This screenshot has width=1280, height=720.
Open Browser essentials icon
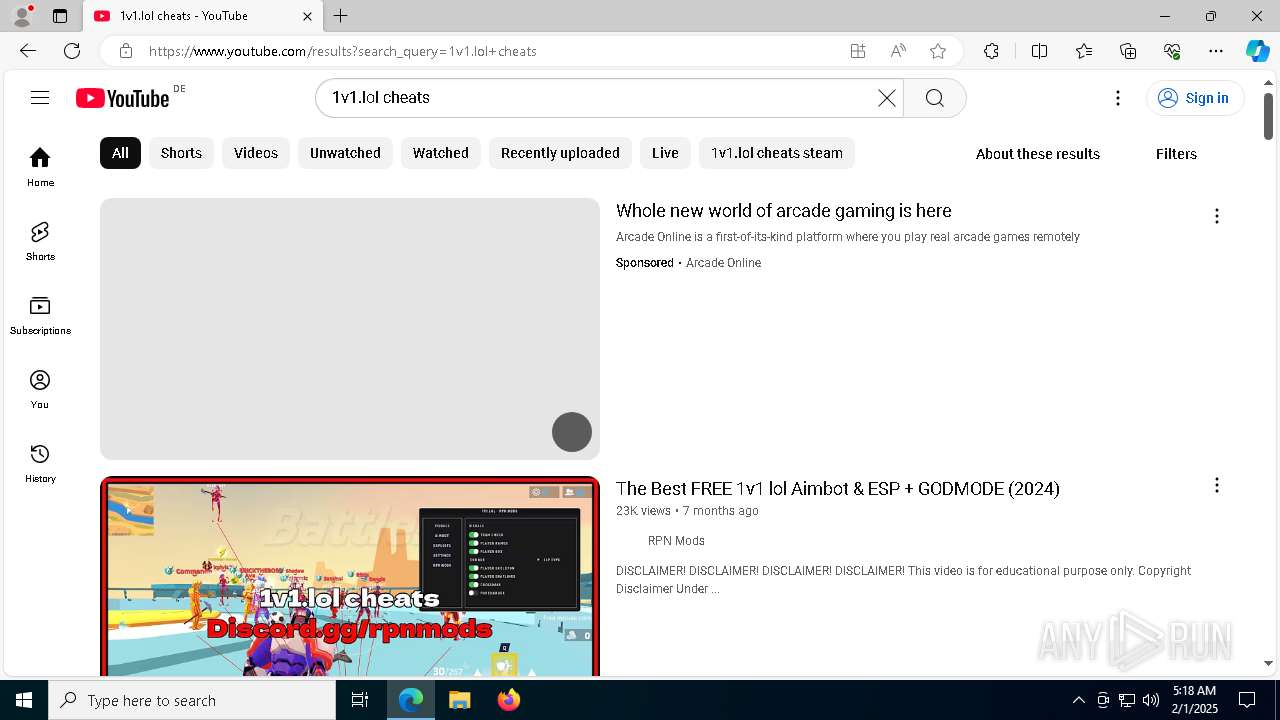click(1172, 51)
